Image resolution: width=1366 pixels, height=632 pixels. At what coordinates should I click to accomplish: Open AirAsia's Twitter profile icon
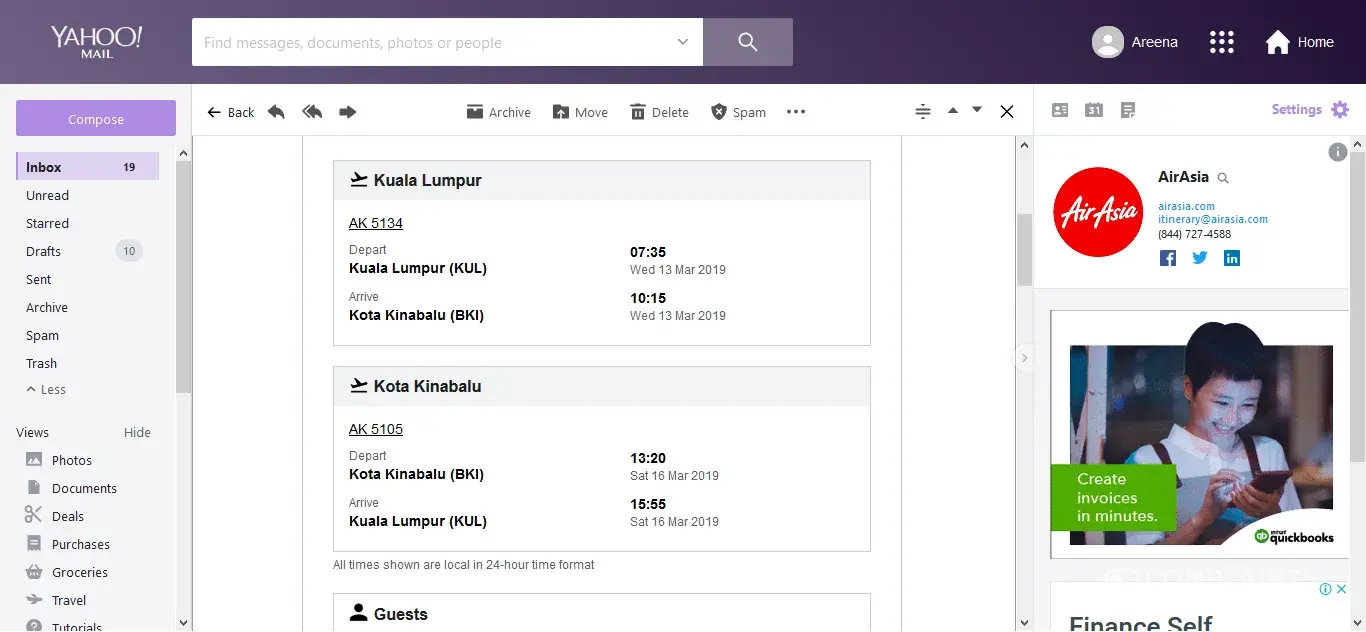click(1200, 258)
